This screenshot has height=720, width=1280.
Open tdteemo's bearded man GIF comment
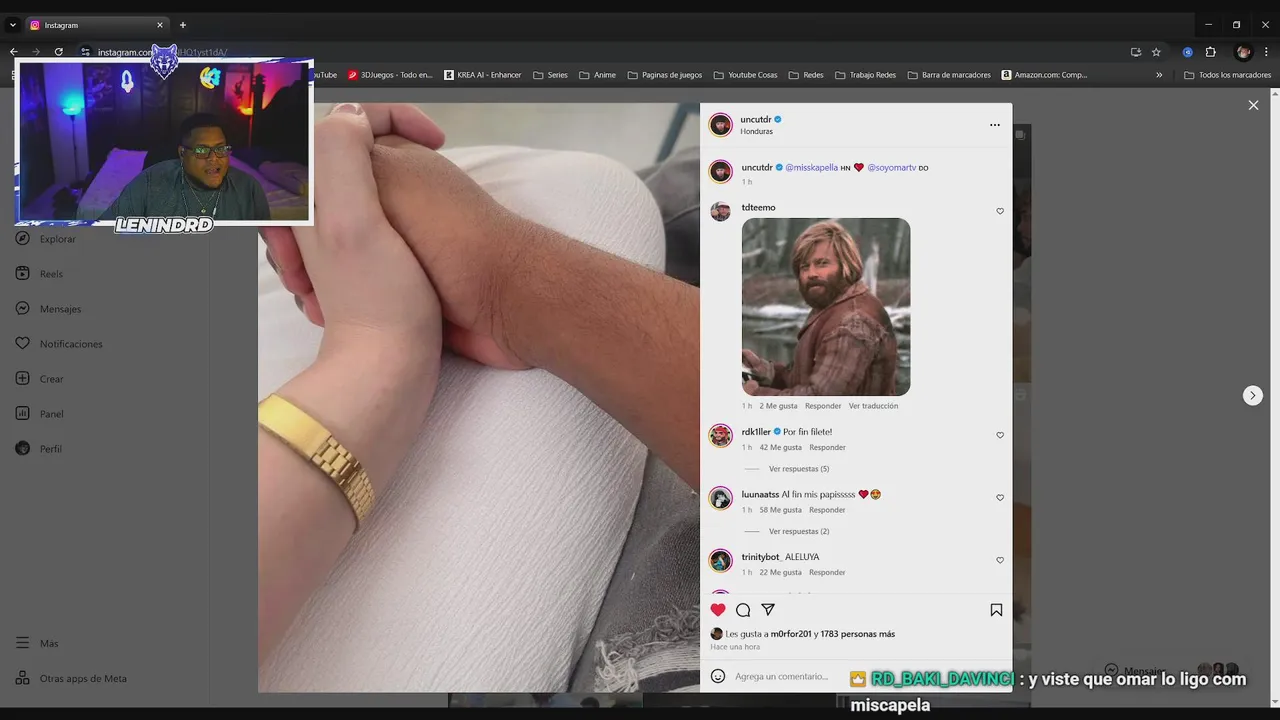(826, 307)
